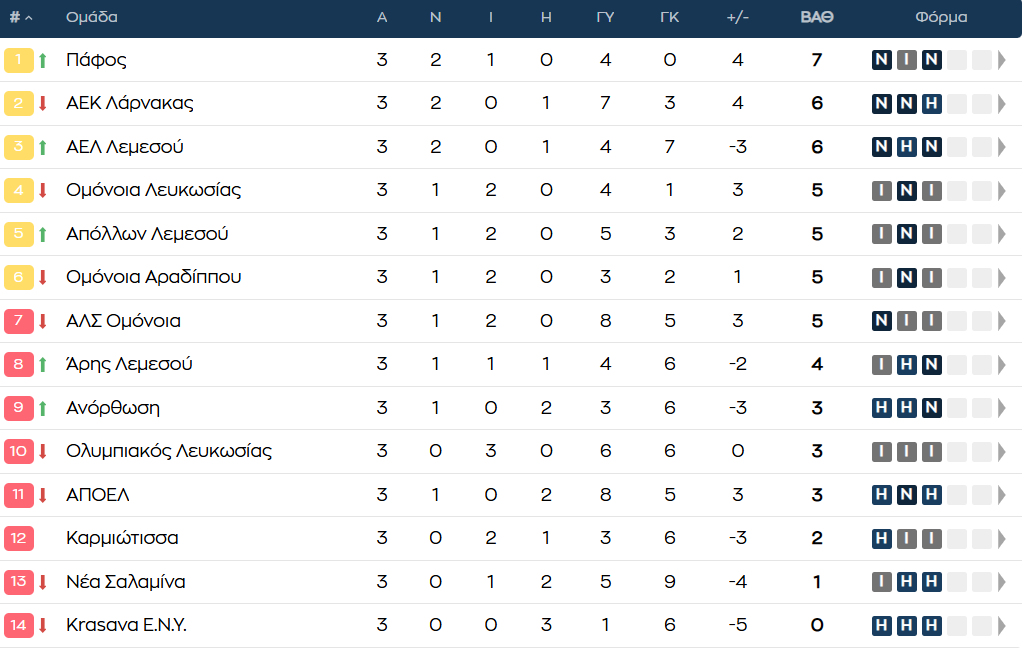Sort by the ΓΥ goals-for column
This screenshot has width=1033, height=654.
click(605, 18)
